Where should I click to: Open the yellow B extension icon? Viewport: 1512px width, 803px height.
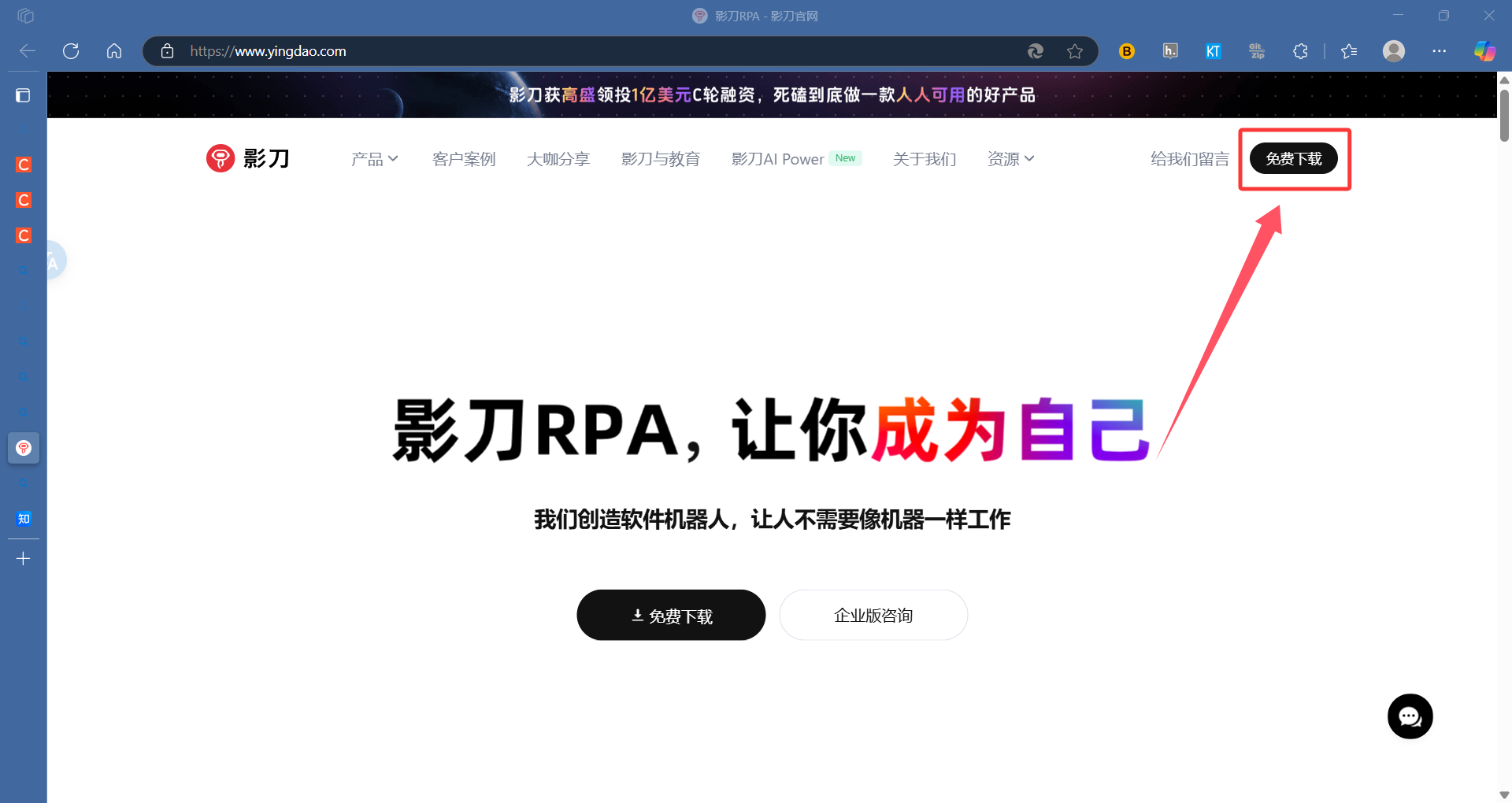pyautogui.click(x=1127, y=51)
